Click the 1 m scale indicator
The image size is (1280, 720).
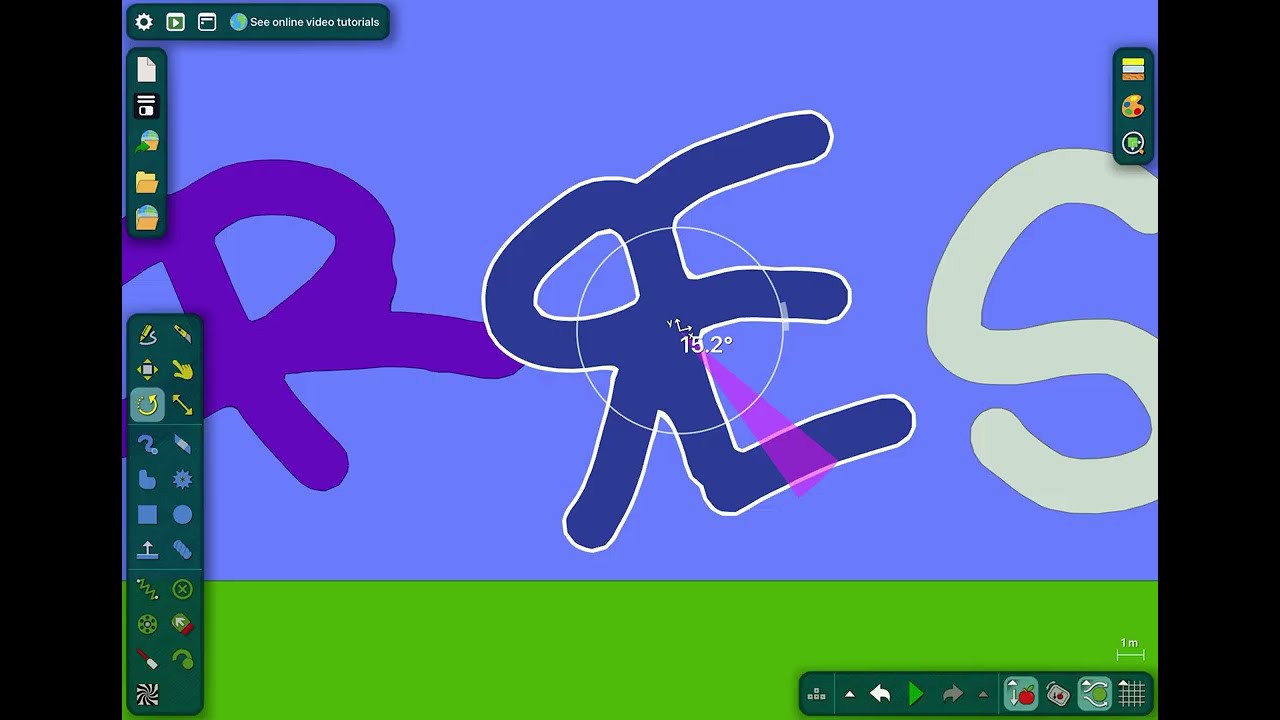(1130, 649)
